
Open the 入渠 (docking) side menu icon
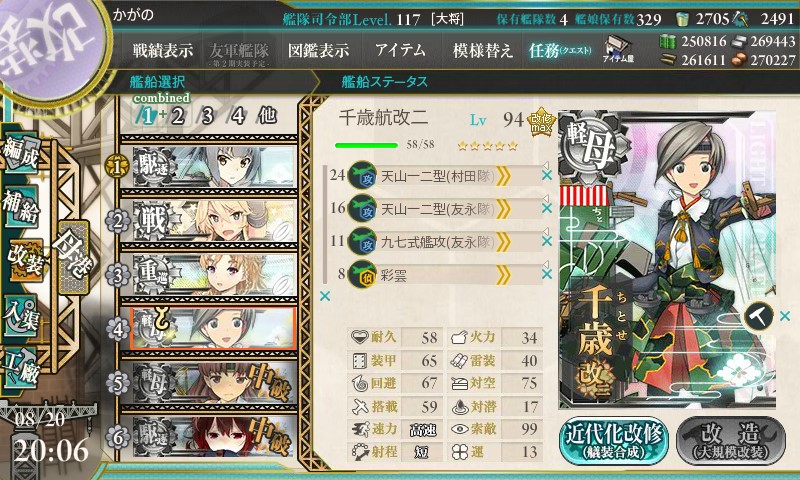[21, 315]
